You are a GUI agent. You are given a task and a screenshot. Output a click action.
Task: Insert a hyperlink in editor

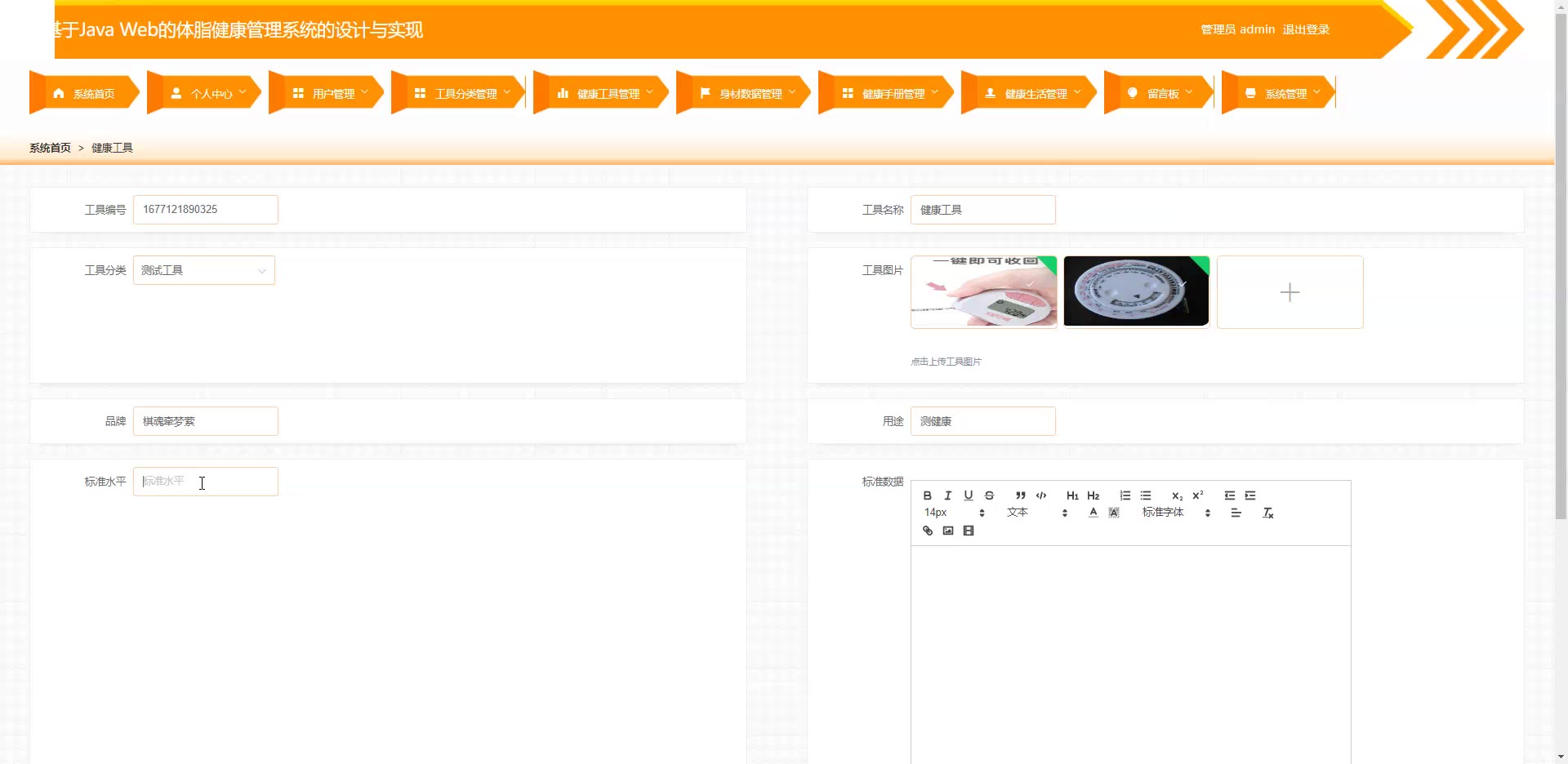(927, 531)
